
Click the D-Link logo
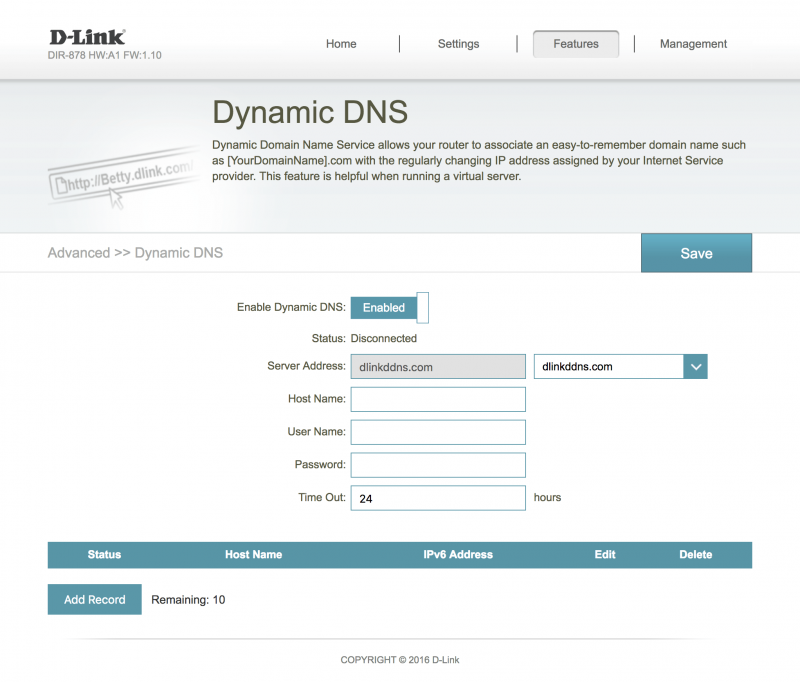[x=87, y=37]
